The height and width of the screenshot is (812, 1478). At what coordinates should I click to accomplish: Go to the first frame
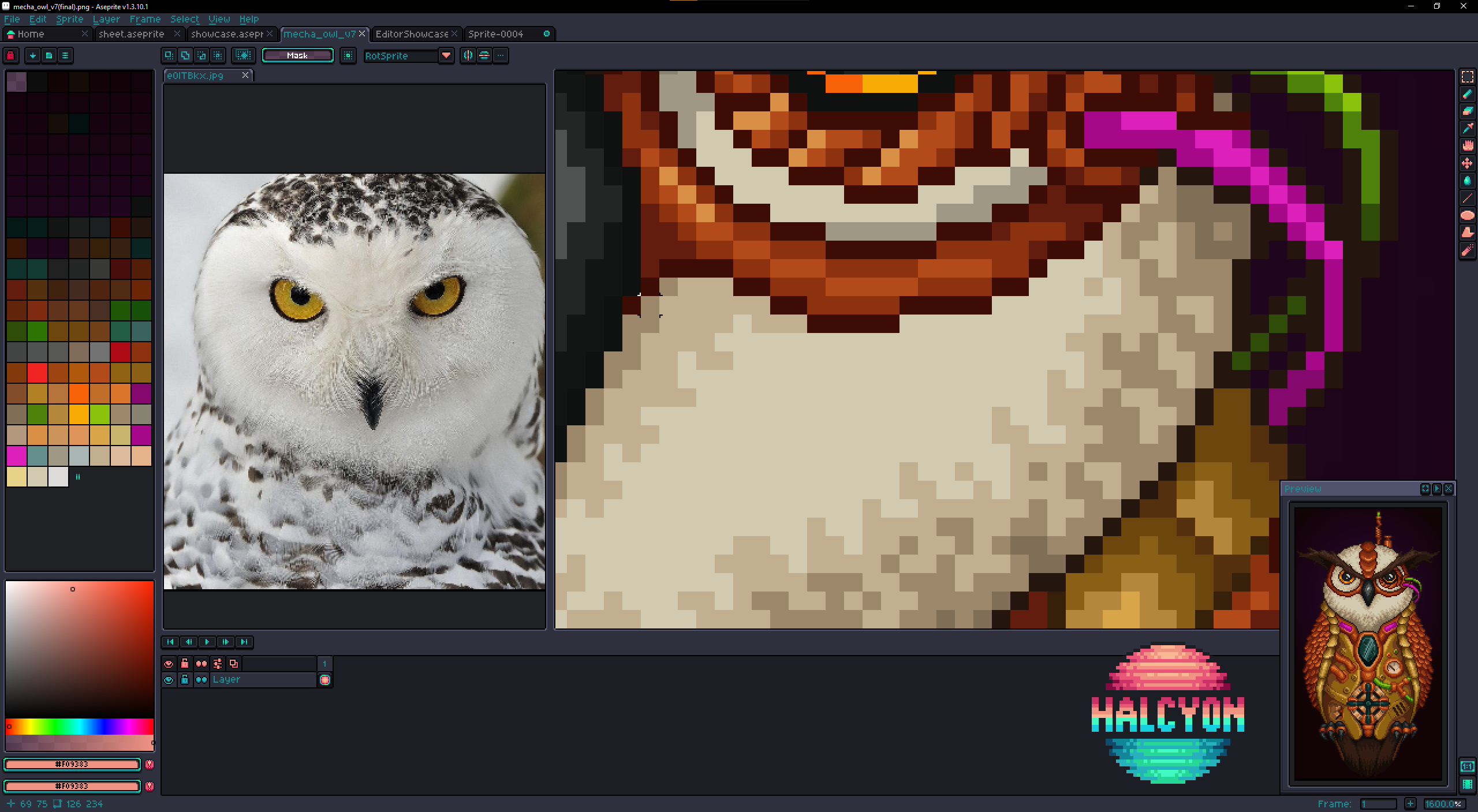pyautogui.click(x=170, y=642)
